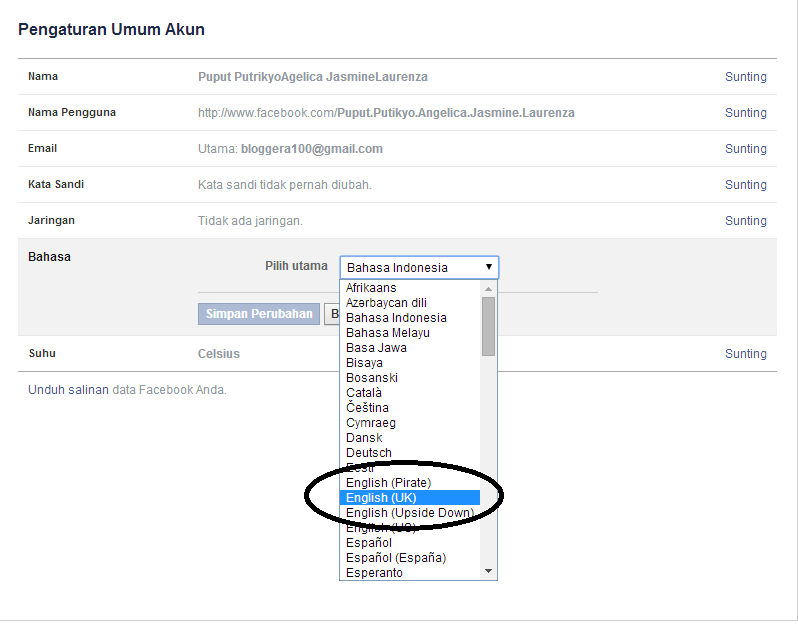Pick Bosanski from the dropdown list

point(410,378)
